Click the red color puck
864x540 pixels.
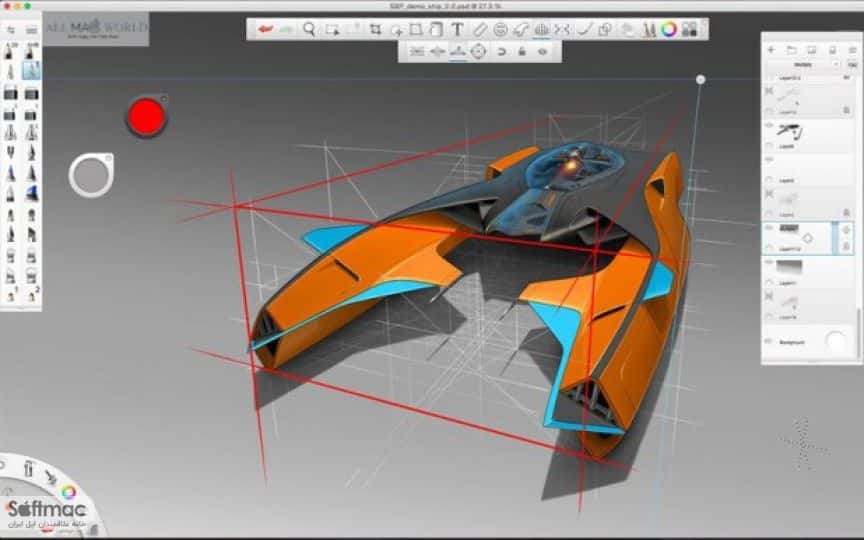pyautogui.click(x=146, y=116)
